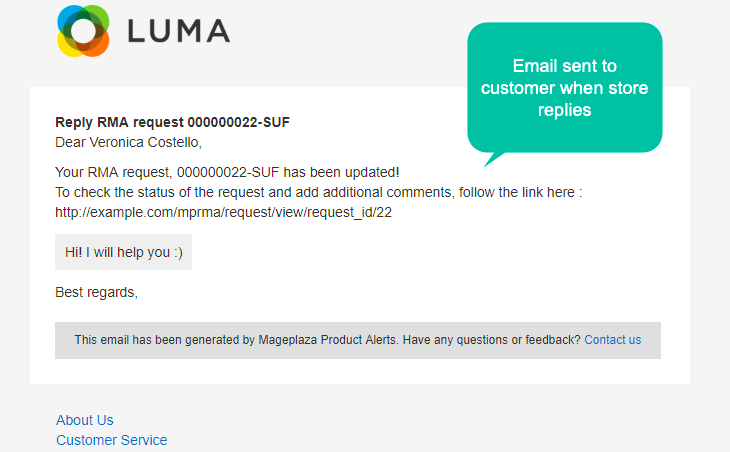Image resolution: width=730 pixels, height=452 pixels.
Task: Click "Have any questions or feedback?" text
Action: 492,340
